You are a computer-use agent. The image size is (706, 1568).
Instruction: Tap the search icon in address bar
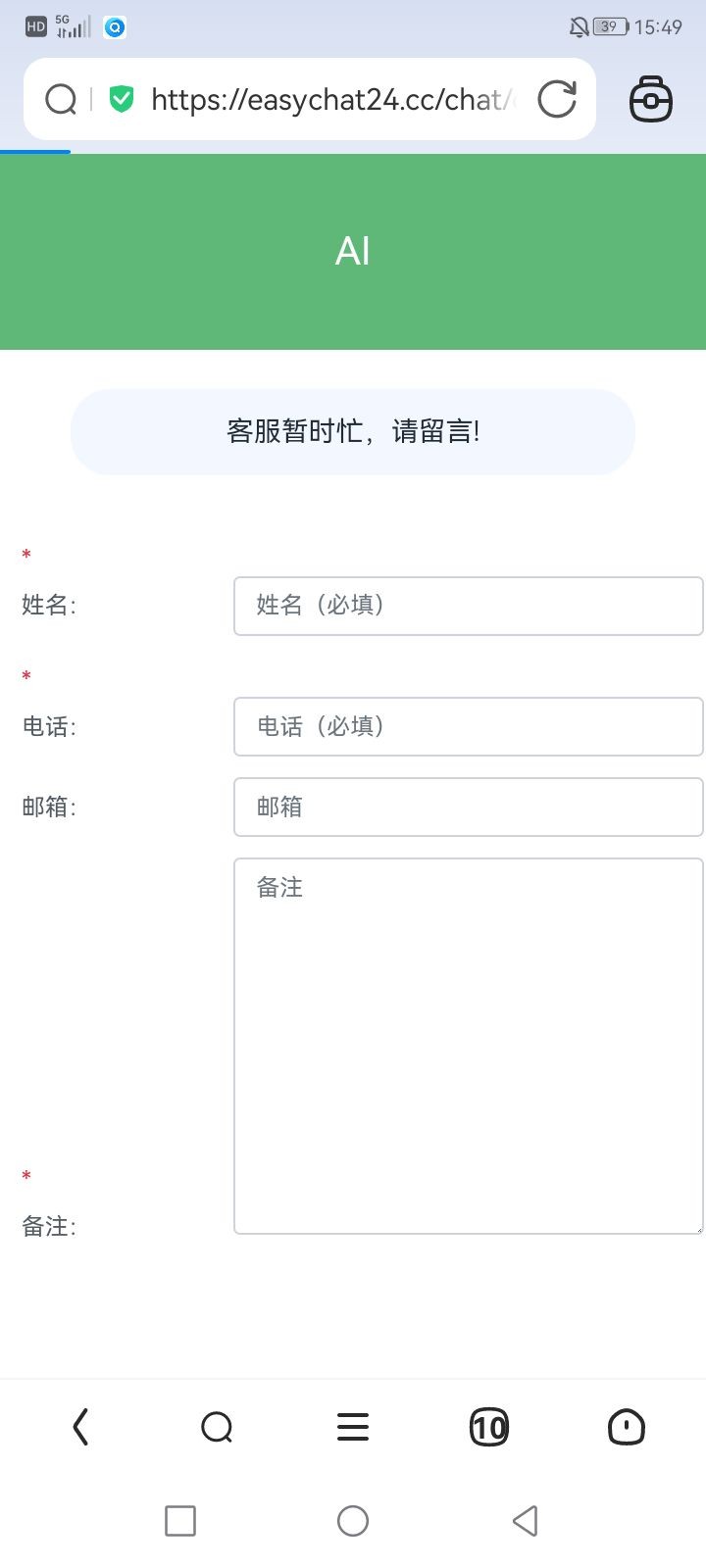coord(61,99)
